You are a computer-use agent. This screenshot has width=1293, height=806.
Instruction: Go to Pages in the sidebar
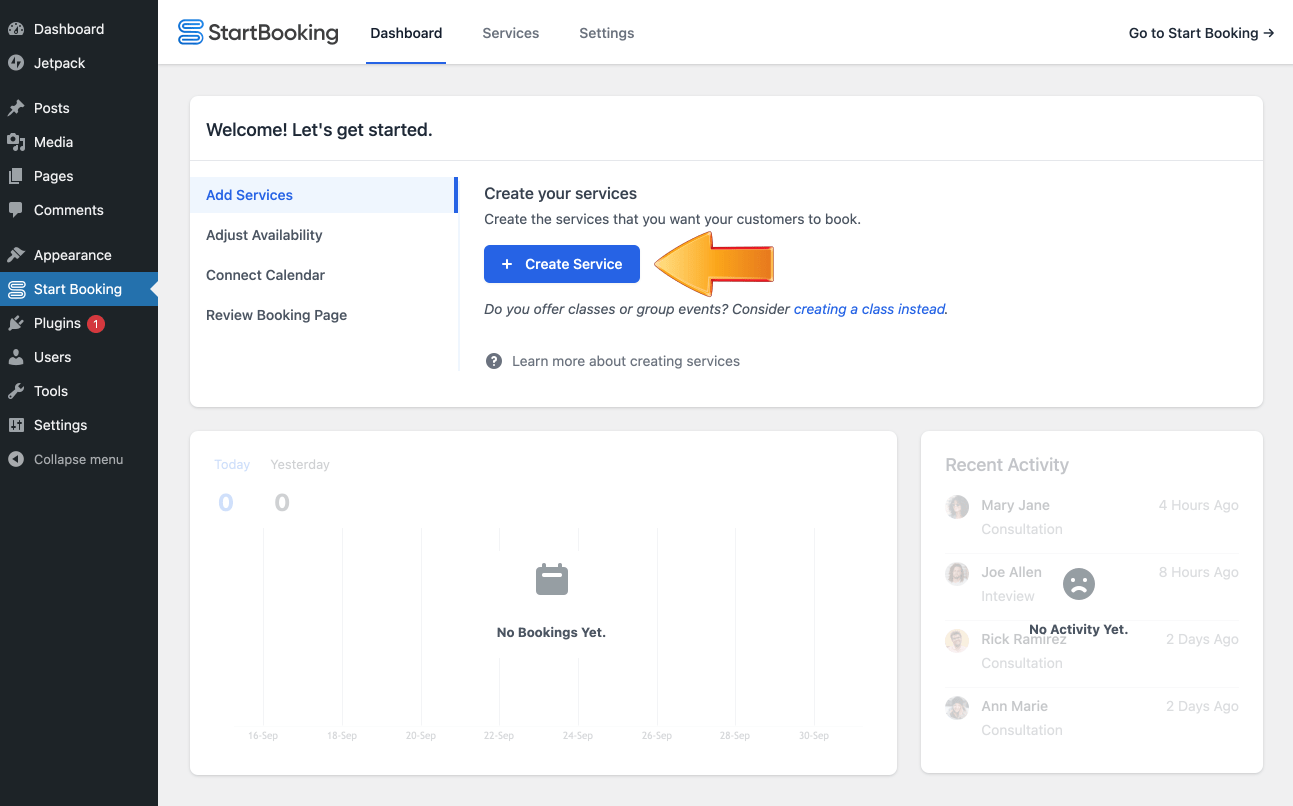pos(54,176)
